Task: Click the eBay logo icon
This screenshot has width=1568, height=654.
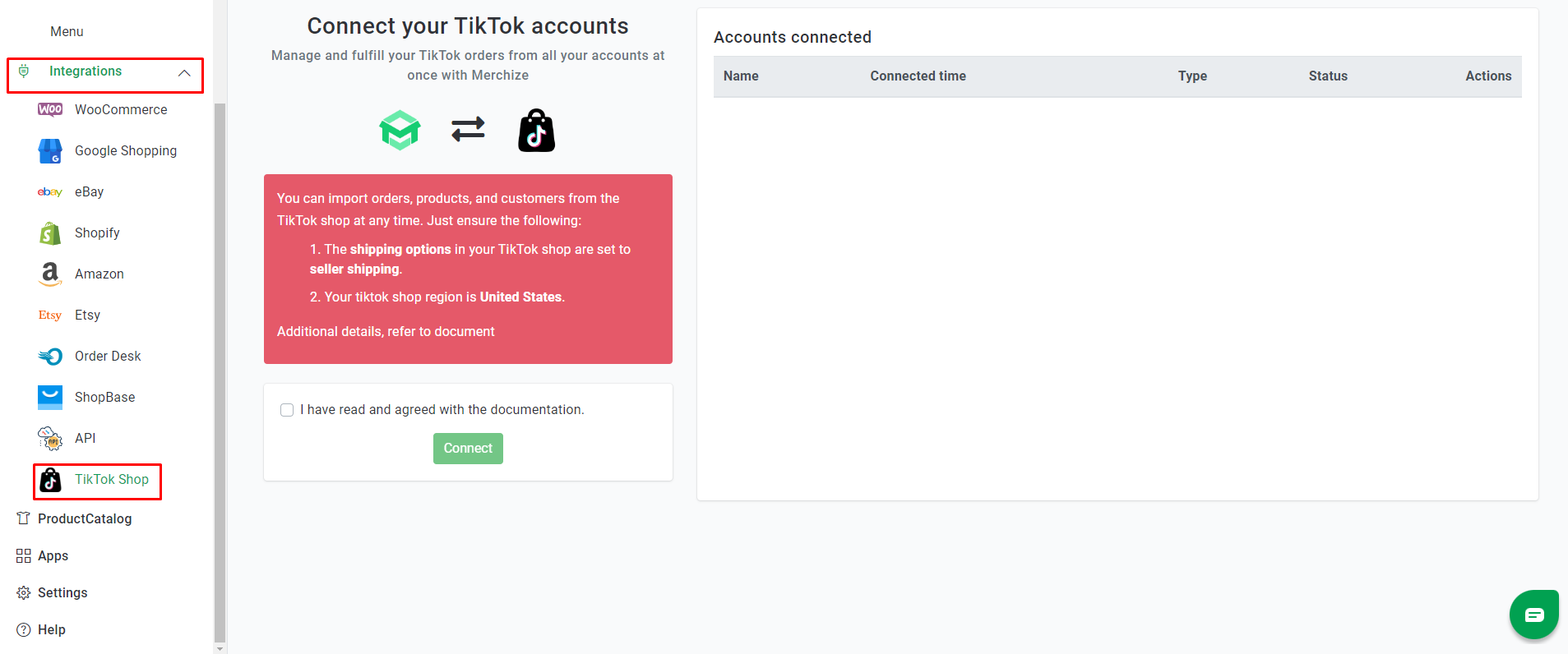Action: click(50, 192)
